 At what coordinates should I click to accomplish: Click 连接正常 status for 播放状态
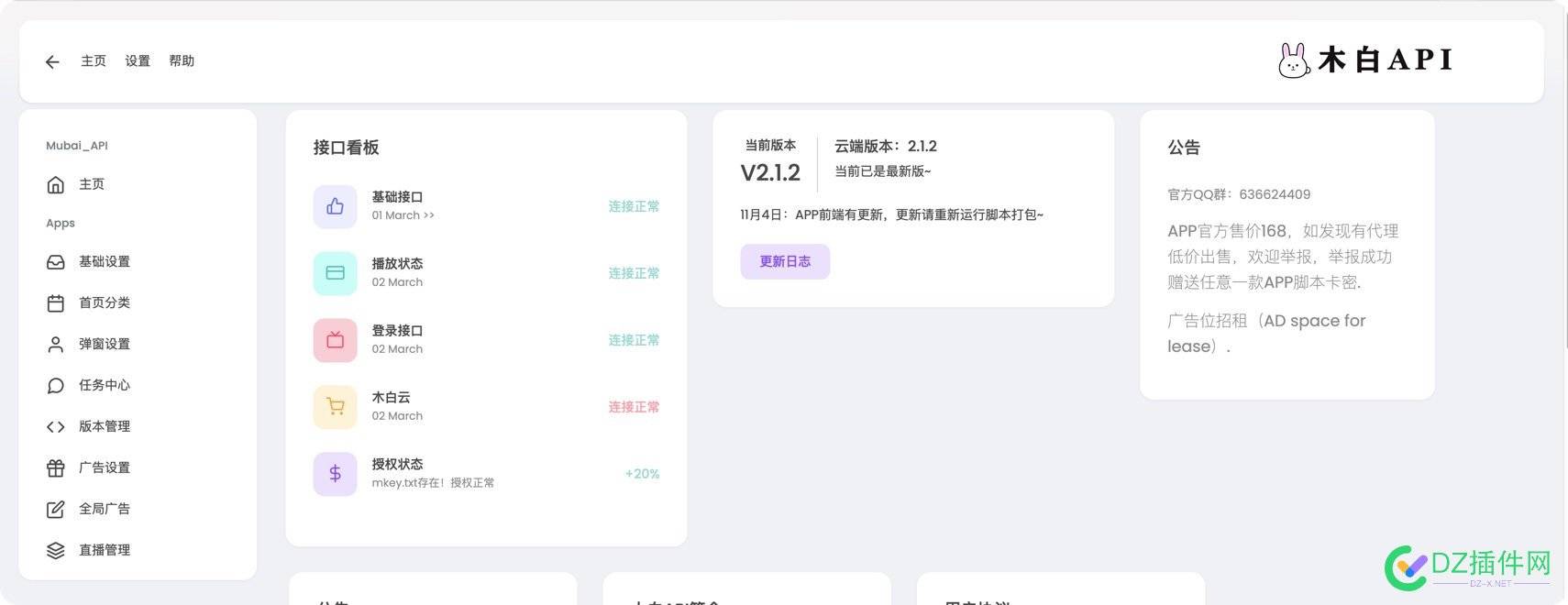coord(634,274)
